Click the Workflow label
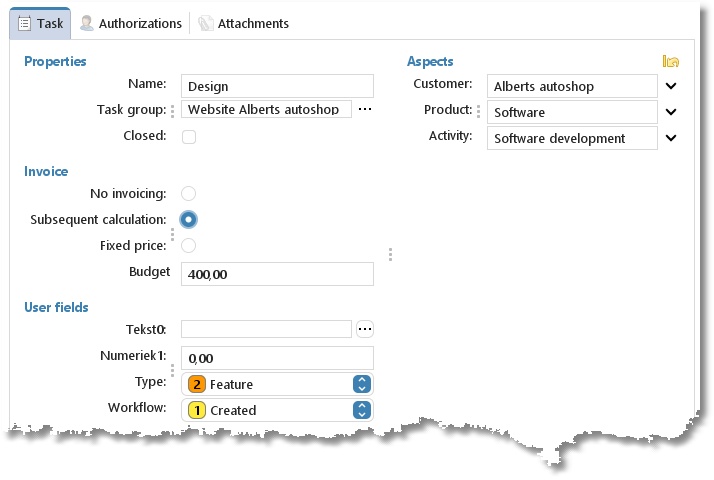Image resolution: width=714 pixels, height=480 pixels. (x=137, y=408)
